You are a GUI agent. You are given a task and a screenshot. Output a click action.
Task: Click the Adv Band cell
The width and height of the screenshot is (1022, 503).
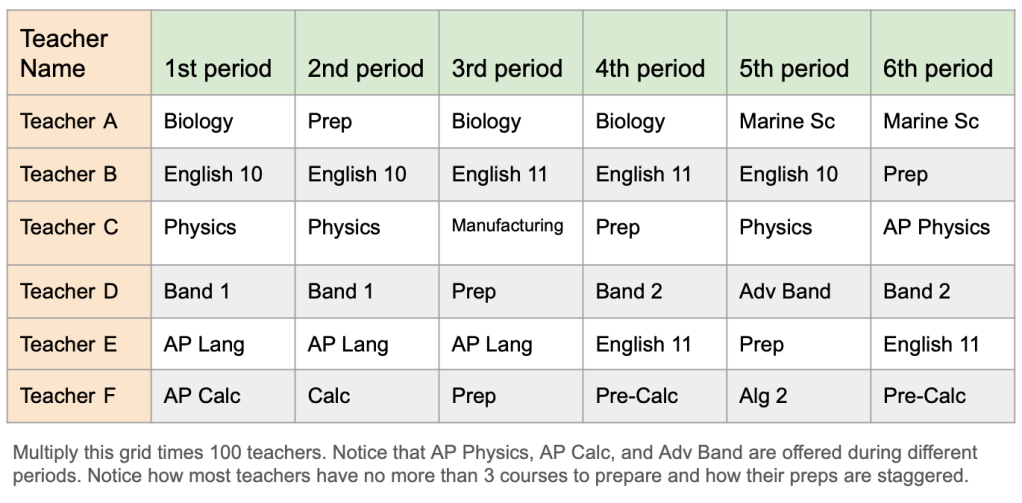[x=785, y=292]
